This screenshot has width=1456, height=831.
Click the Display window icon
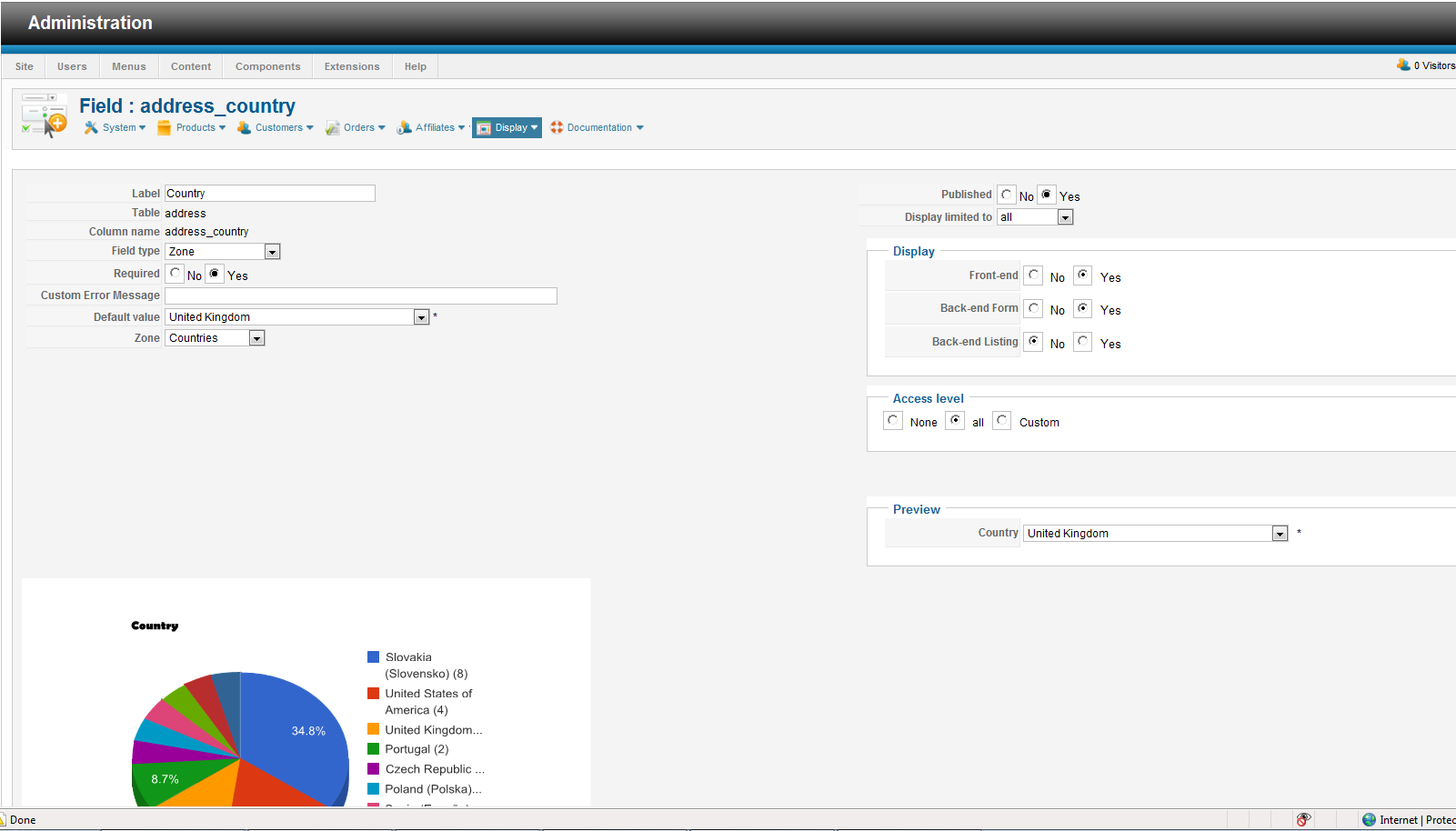484,128
